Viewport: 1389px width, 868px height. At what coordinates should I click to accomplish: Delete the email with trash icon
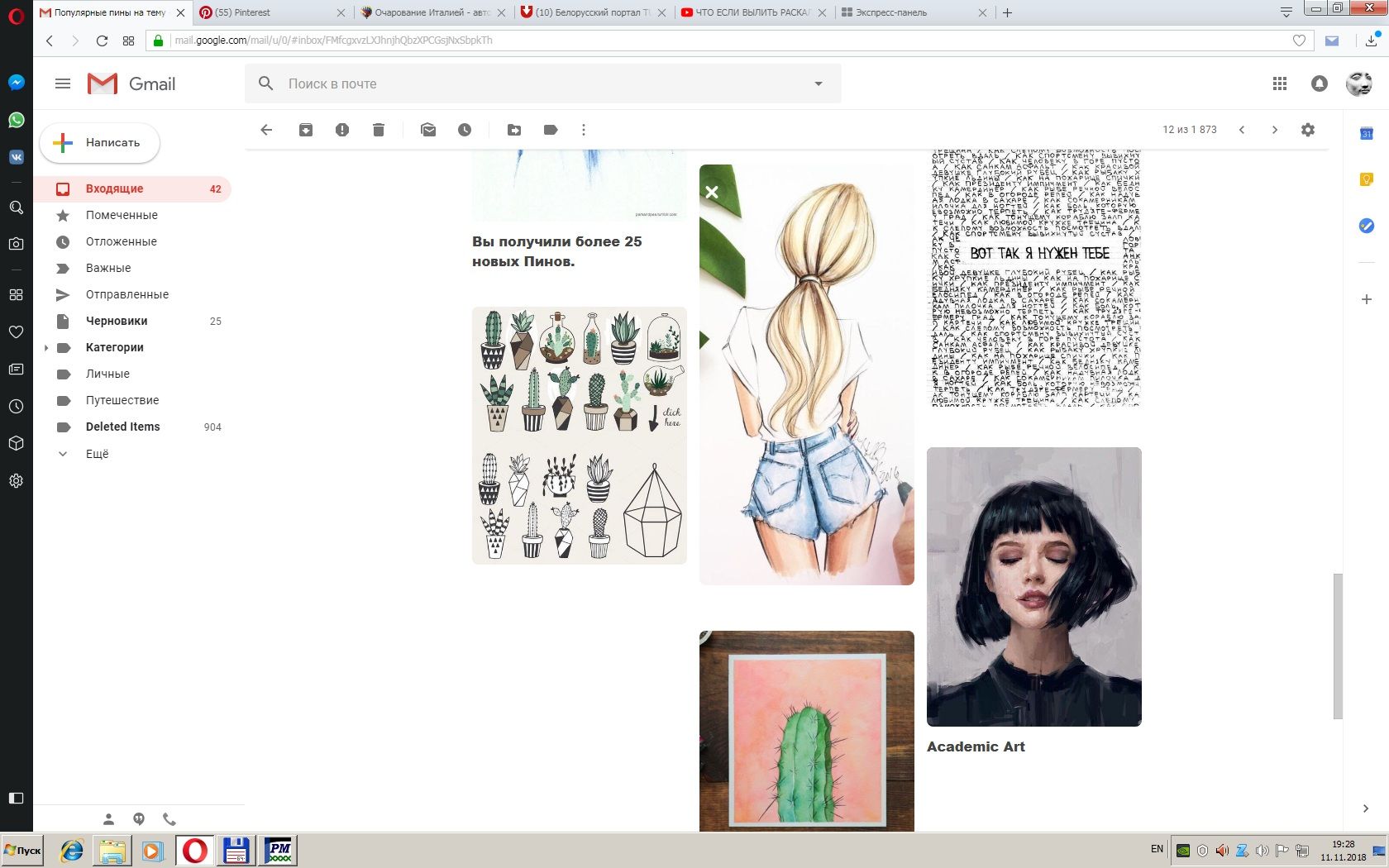[379, 130]
